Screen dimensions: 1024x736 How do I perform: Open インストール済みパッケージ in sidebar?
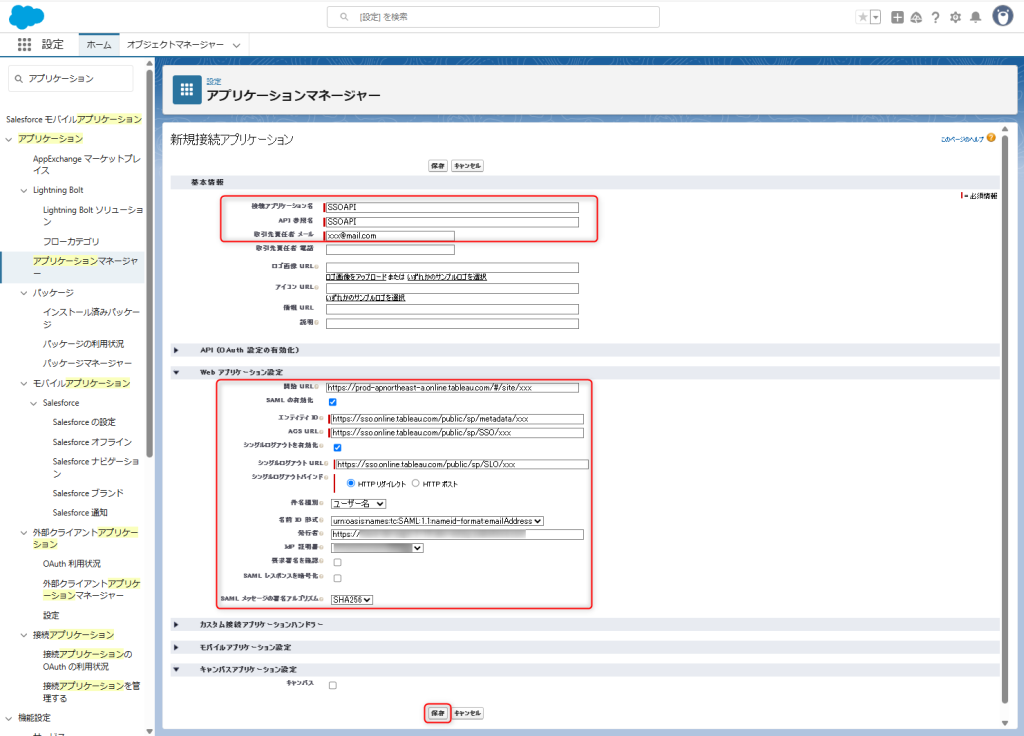(91, 318)
